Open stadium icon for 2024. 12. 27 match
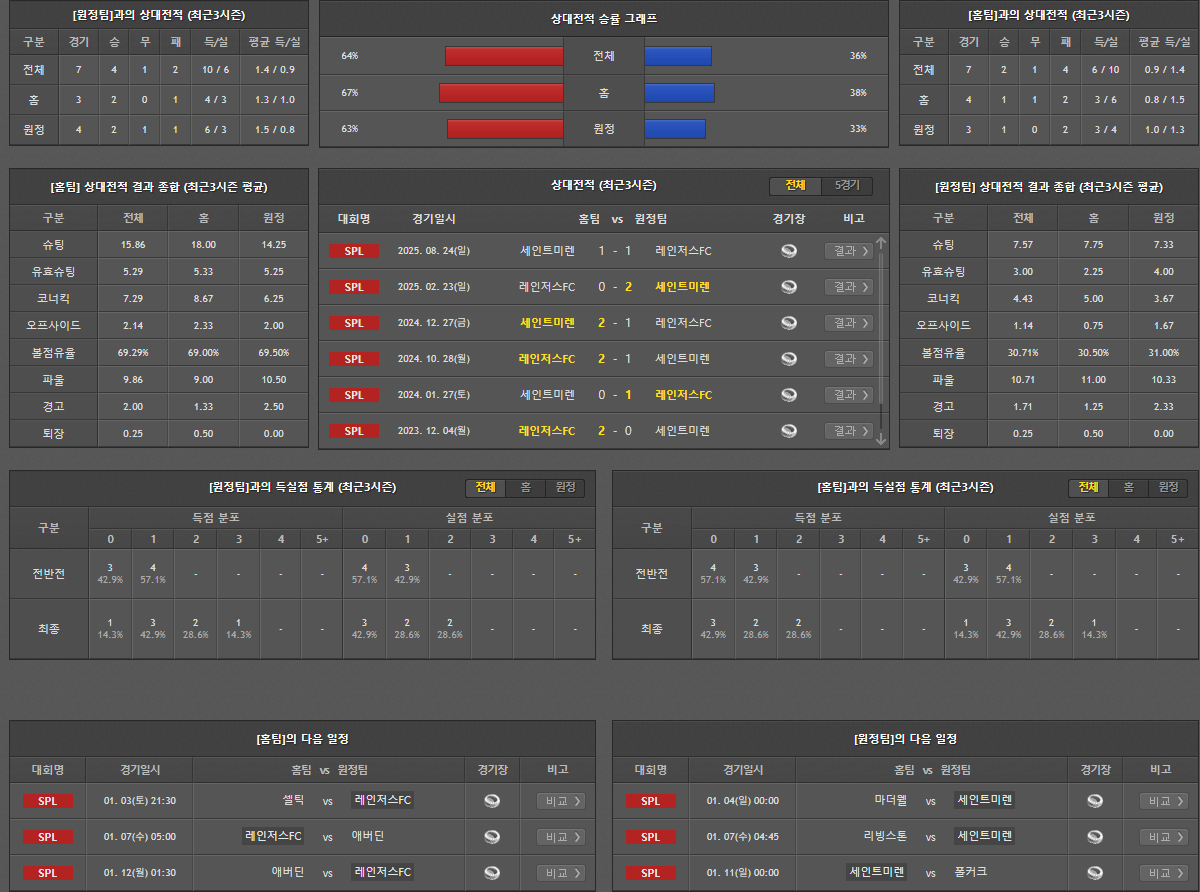The height and width of the screenshot is (892, 1200). (x=789, y=323)
